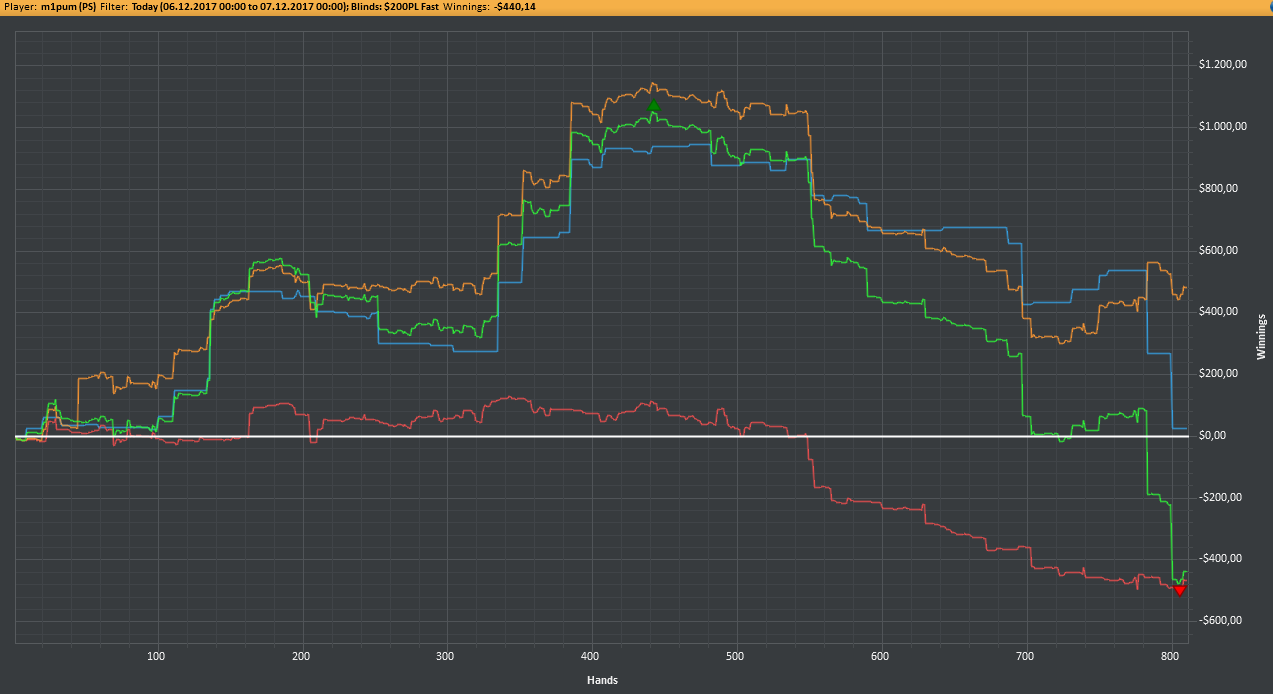Screen dimensions: 1273x694
Task: Click the red low-point triangle marker
Action: 1180,590
